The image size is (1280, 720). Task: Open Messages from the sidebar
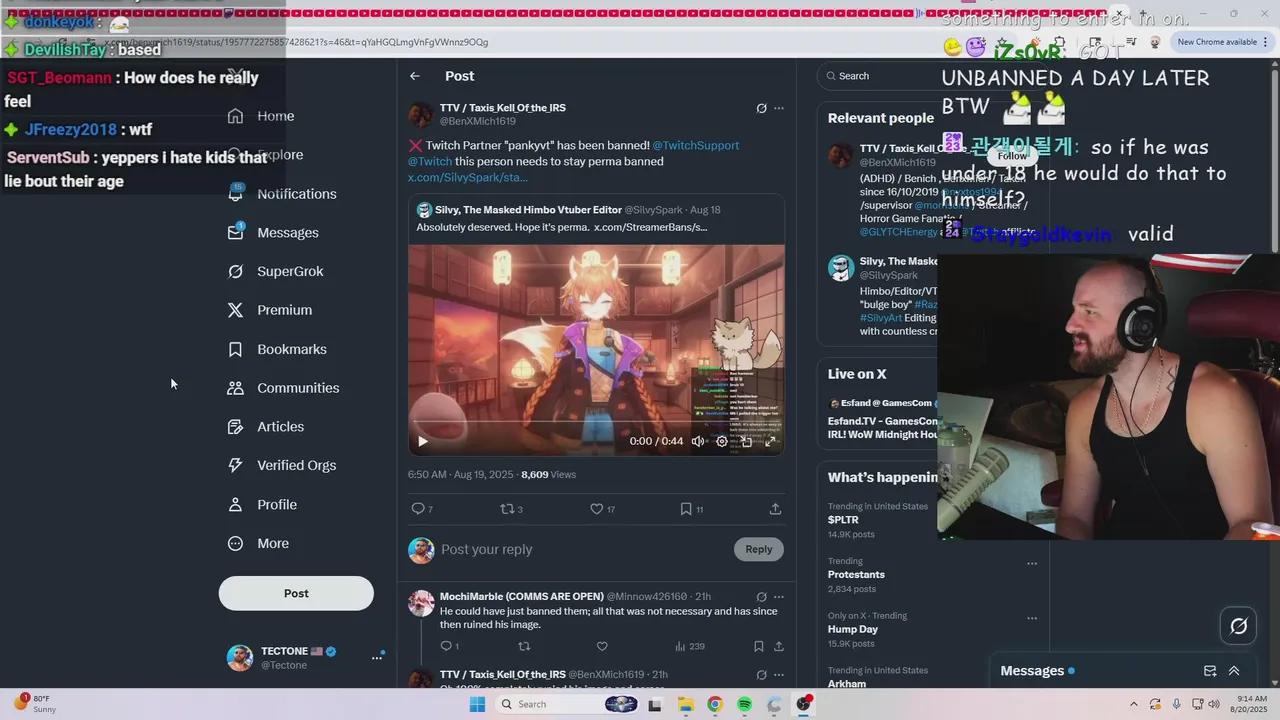click(x=273, y=233)
